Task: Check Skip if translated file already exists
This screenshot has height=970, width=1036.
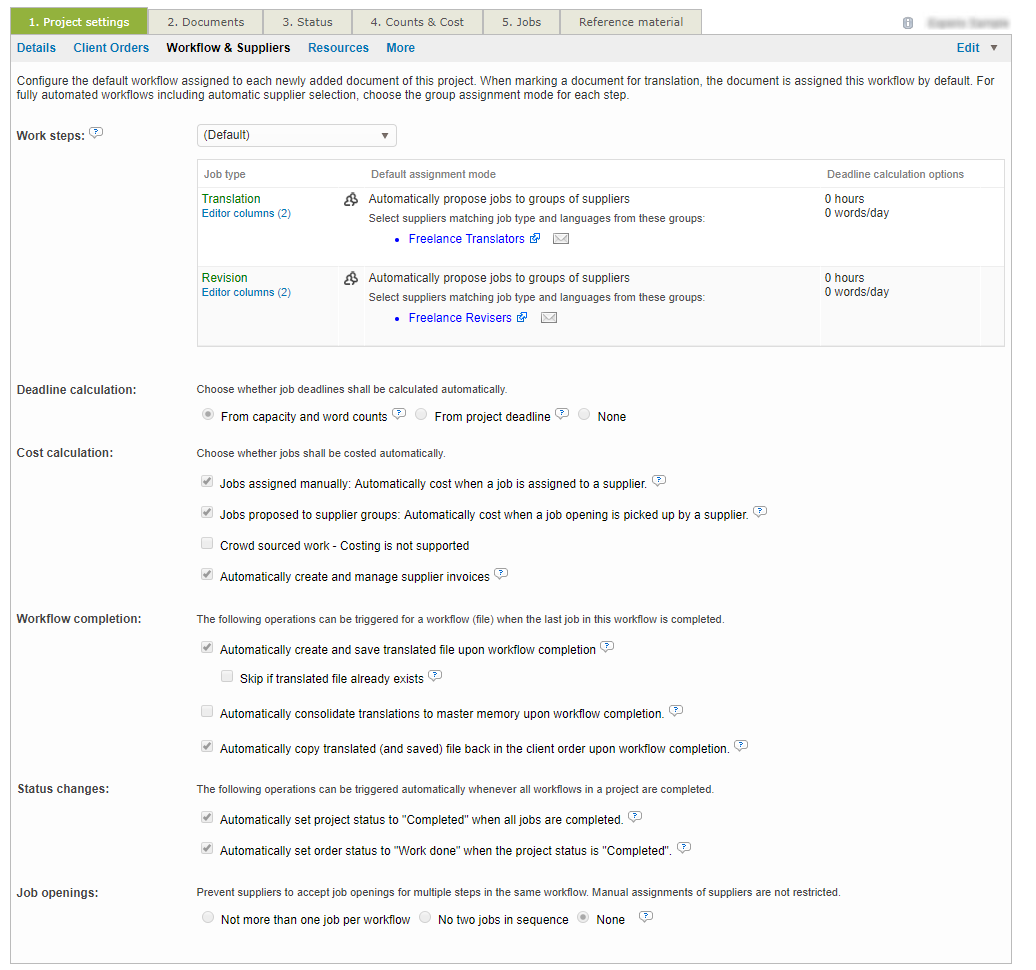Action: point(227,677)
